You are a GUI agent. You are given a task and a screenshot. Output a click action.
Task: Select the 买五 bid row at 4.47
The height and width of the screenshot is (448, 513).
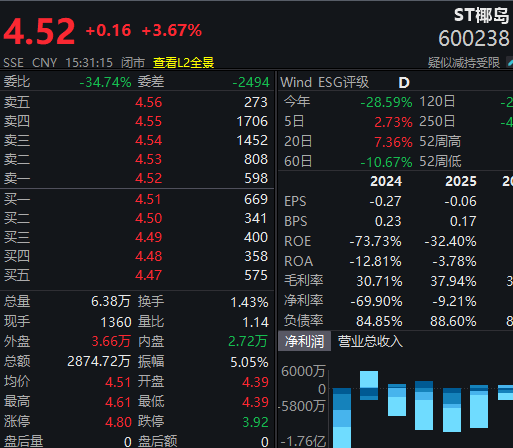tap(137, 275)
